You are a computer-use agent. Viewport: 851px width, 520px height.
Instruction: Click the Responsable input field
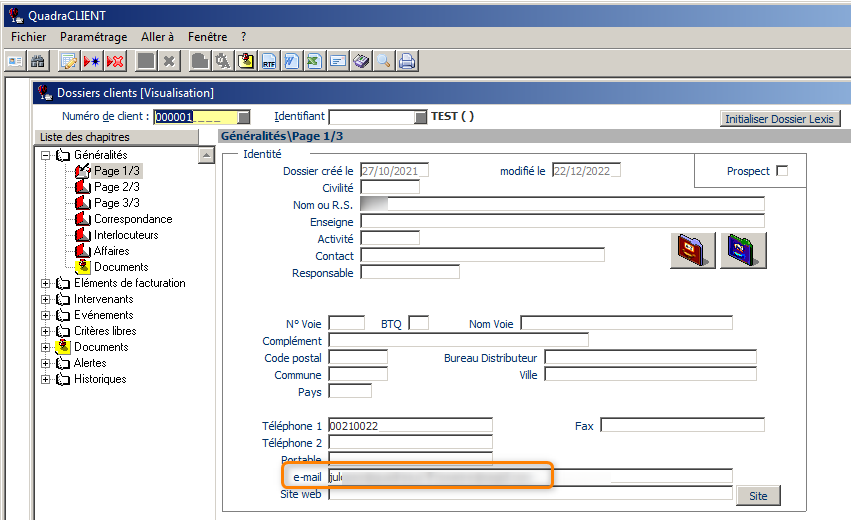(x=410, y=272)
